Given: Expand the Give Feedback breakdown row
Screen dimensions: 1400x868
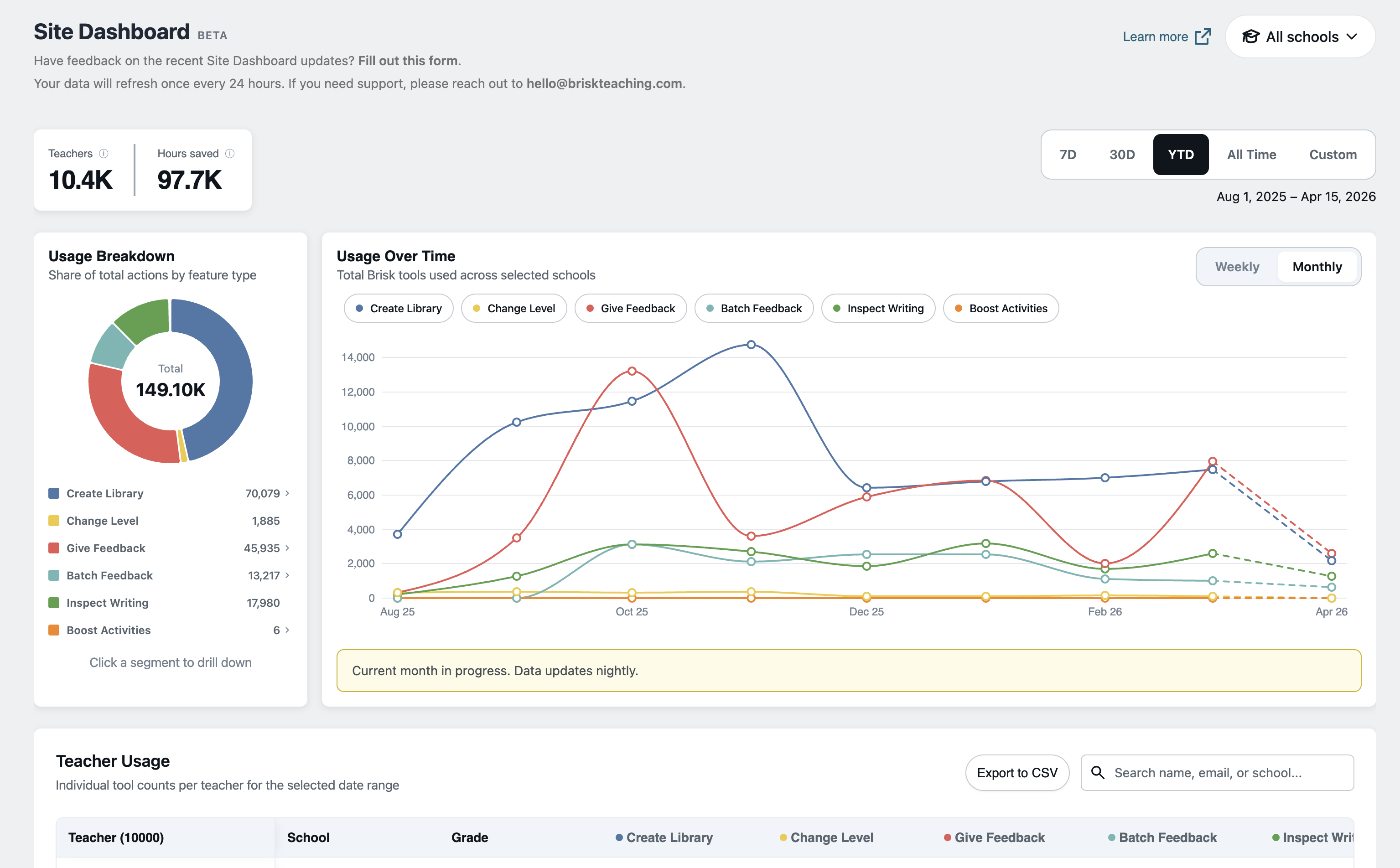Looking at the screenshot, I should tap(288, 548).
